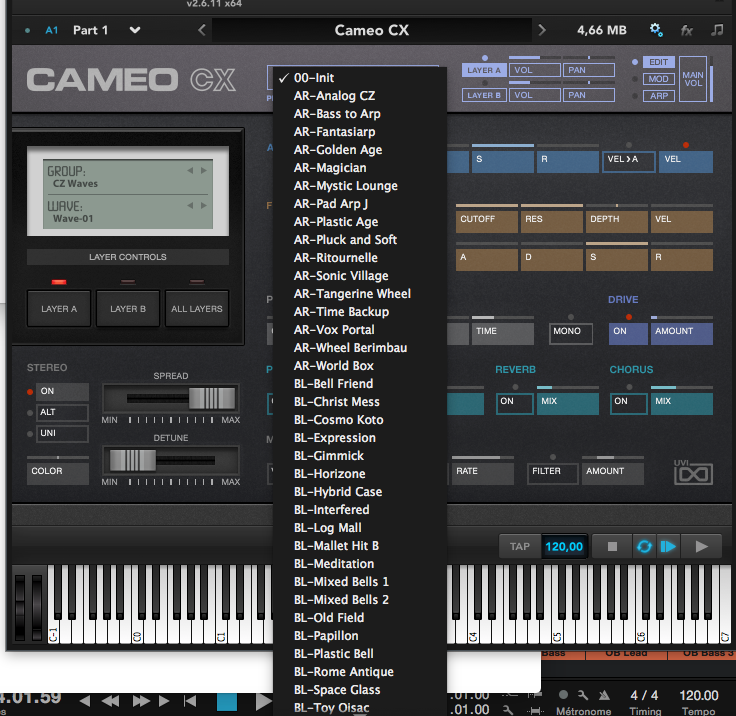Click the 120,00 tempo field
This screenshot has width=736, height=716.
564,547
